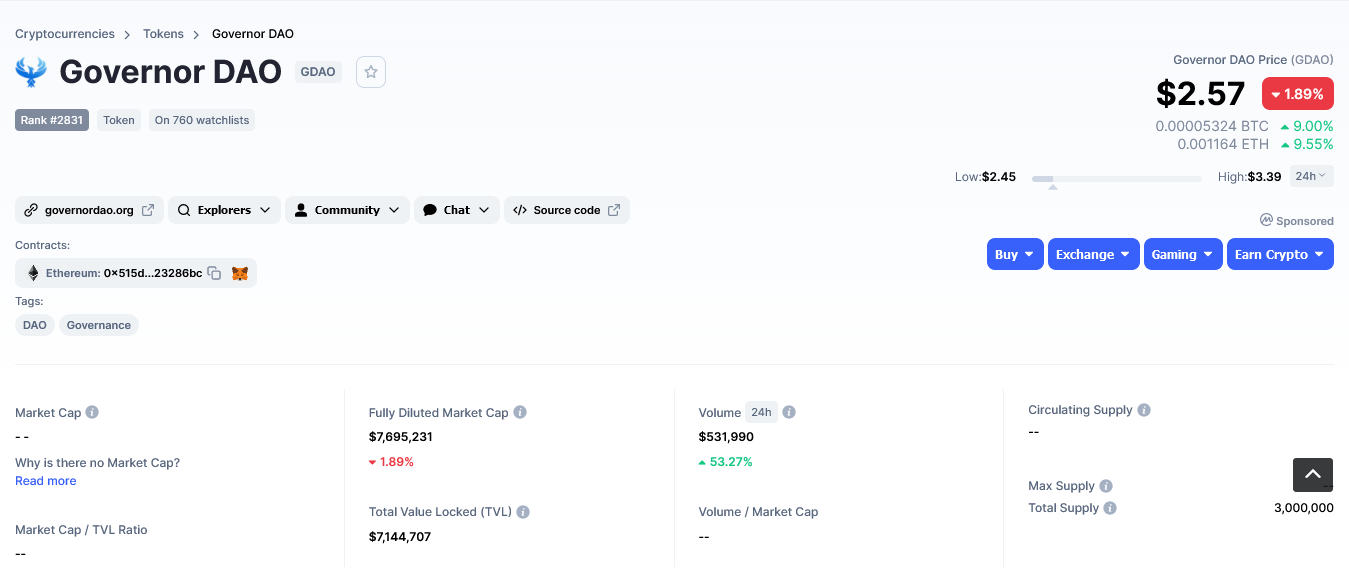Add token to MetaMask fox icon
The width and height of the screenshot is (1349, 586).
click(x=240, y=273)
